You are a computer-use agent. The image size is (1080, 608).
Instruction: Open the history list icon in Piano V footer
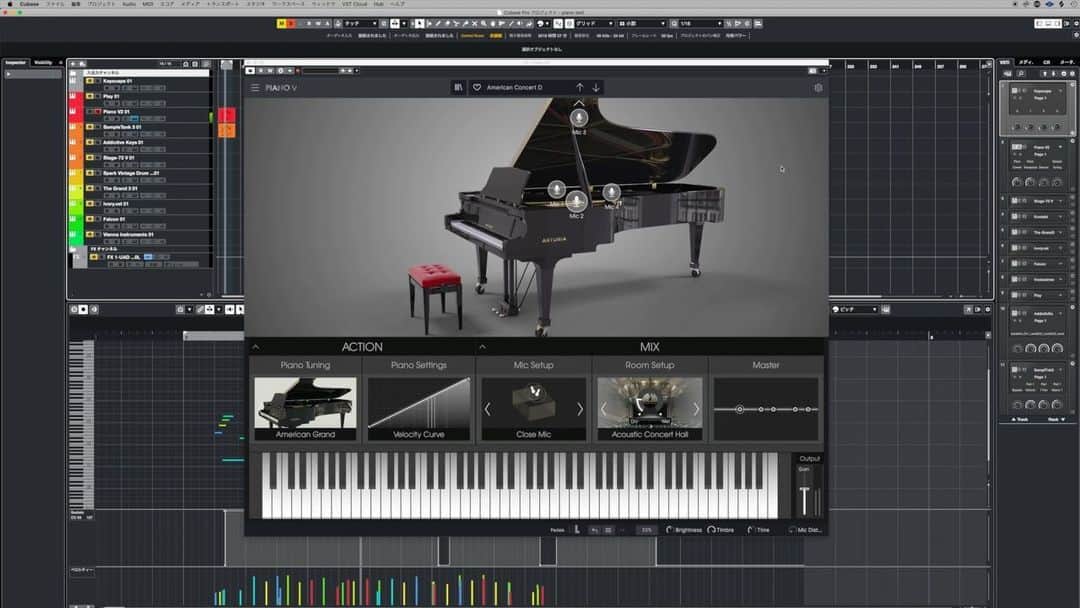pyautogui.click(x=608, y=530)
